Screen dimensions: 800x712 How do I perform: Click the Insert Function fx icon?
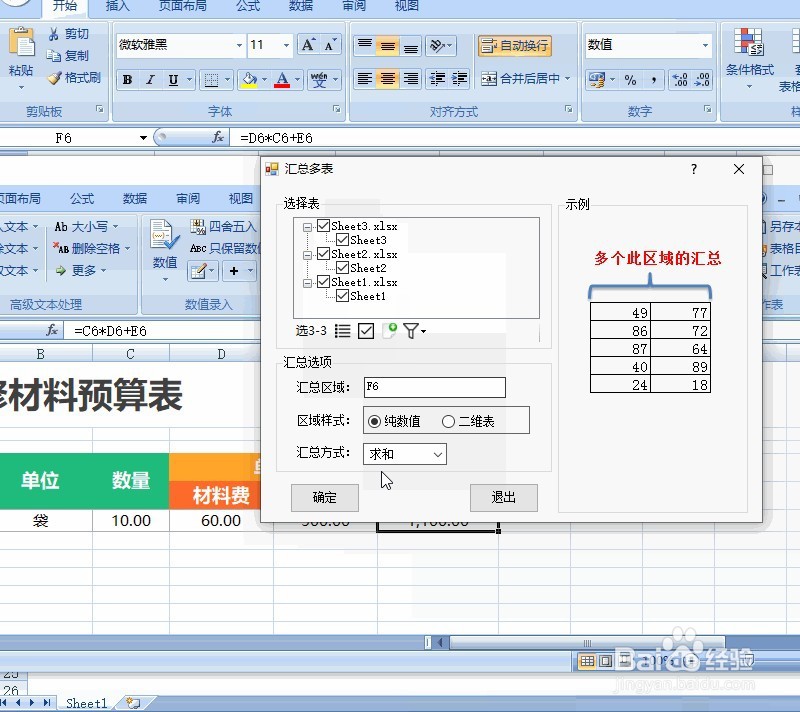click(218, 137)
